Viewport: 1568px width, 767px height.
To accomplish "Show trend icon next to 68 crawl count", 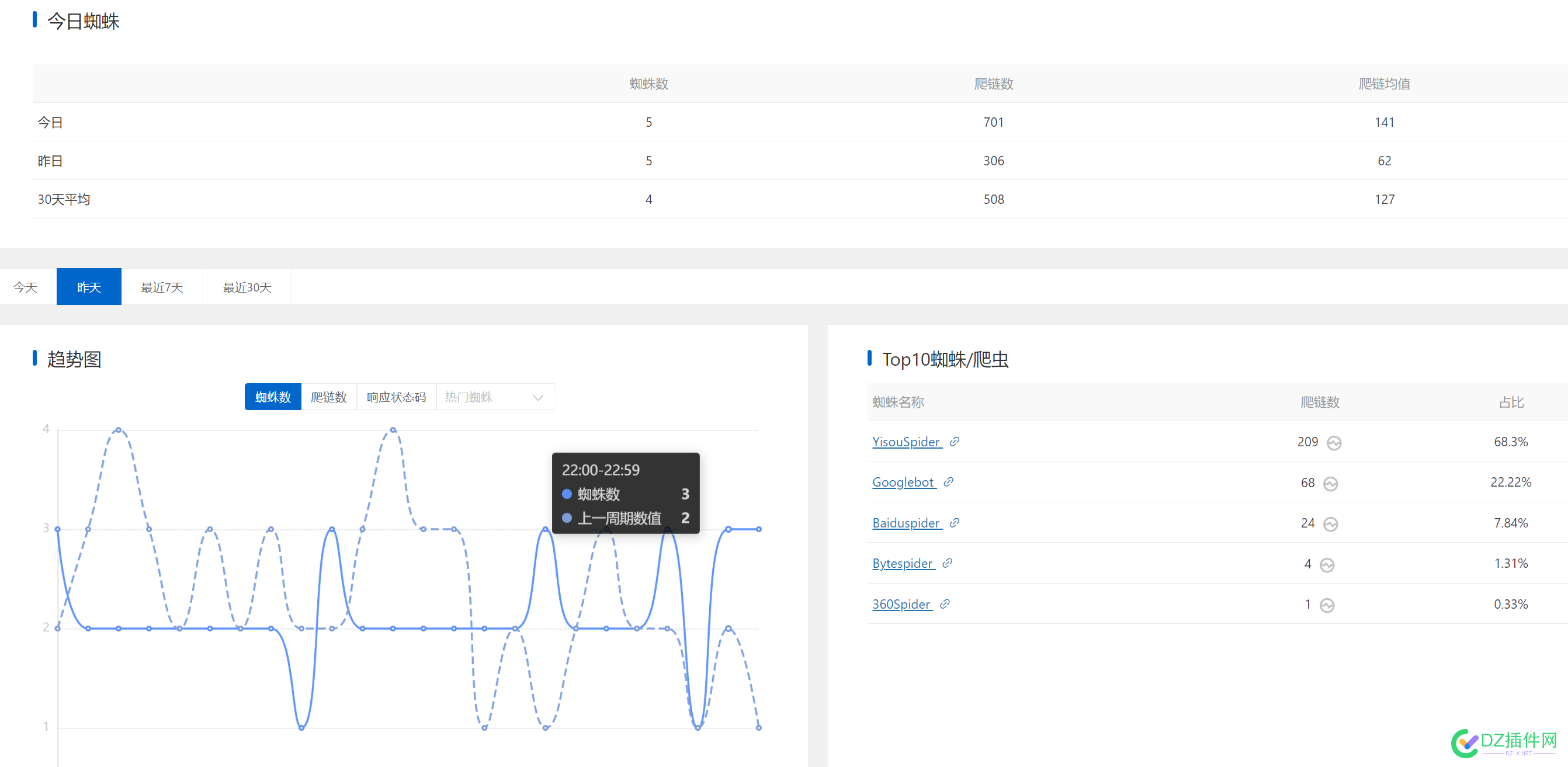I will 1331,483.
